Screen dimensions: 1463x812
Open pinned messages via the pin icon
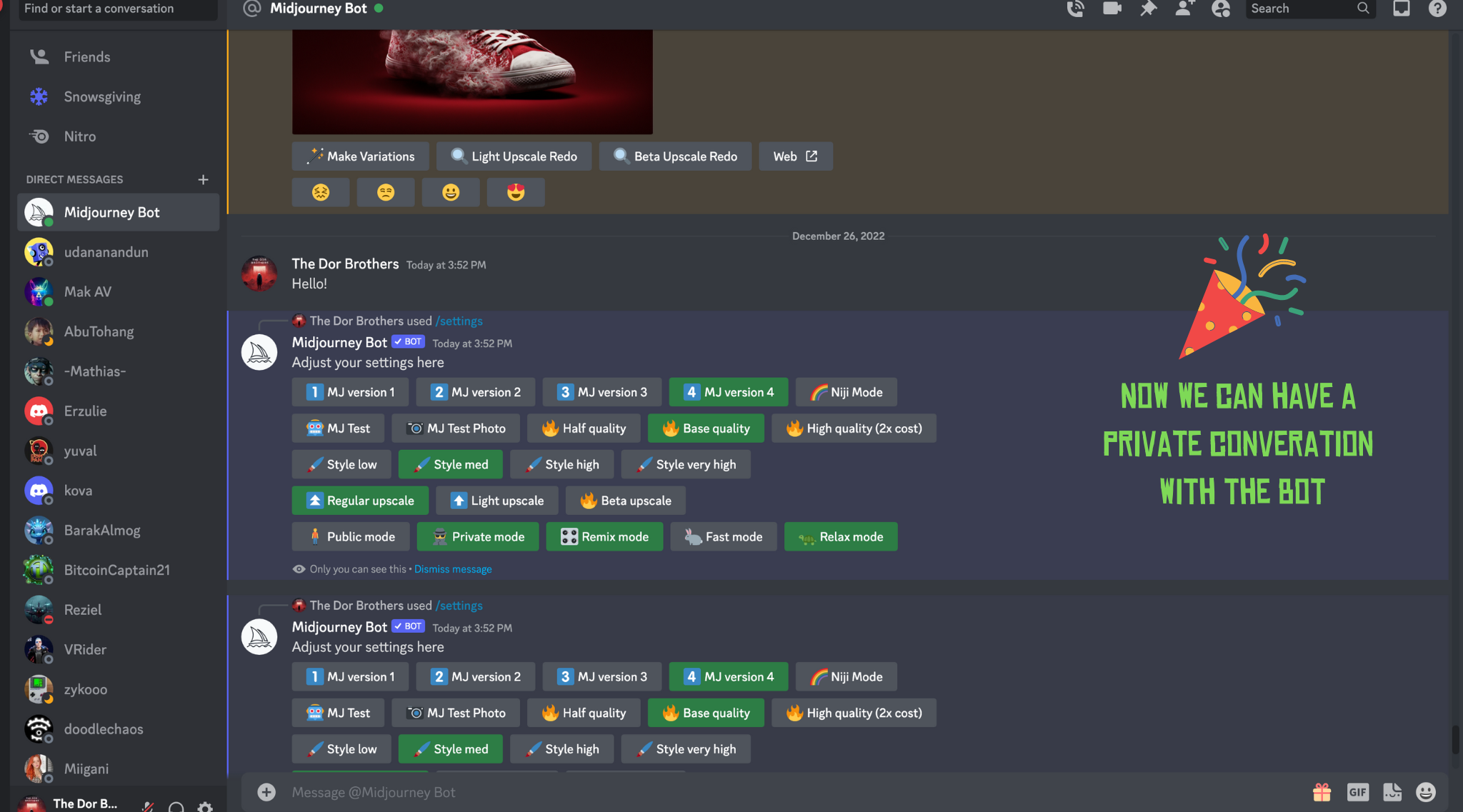pos(1148,9)
